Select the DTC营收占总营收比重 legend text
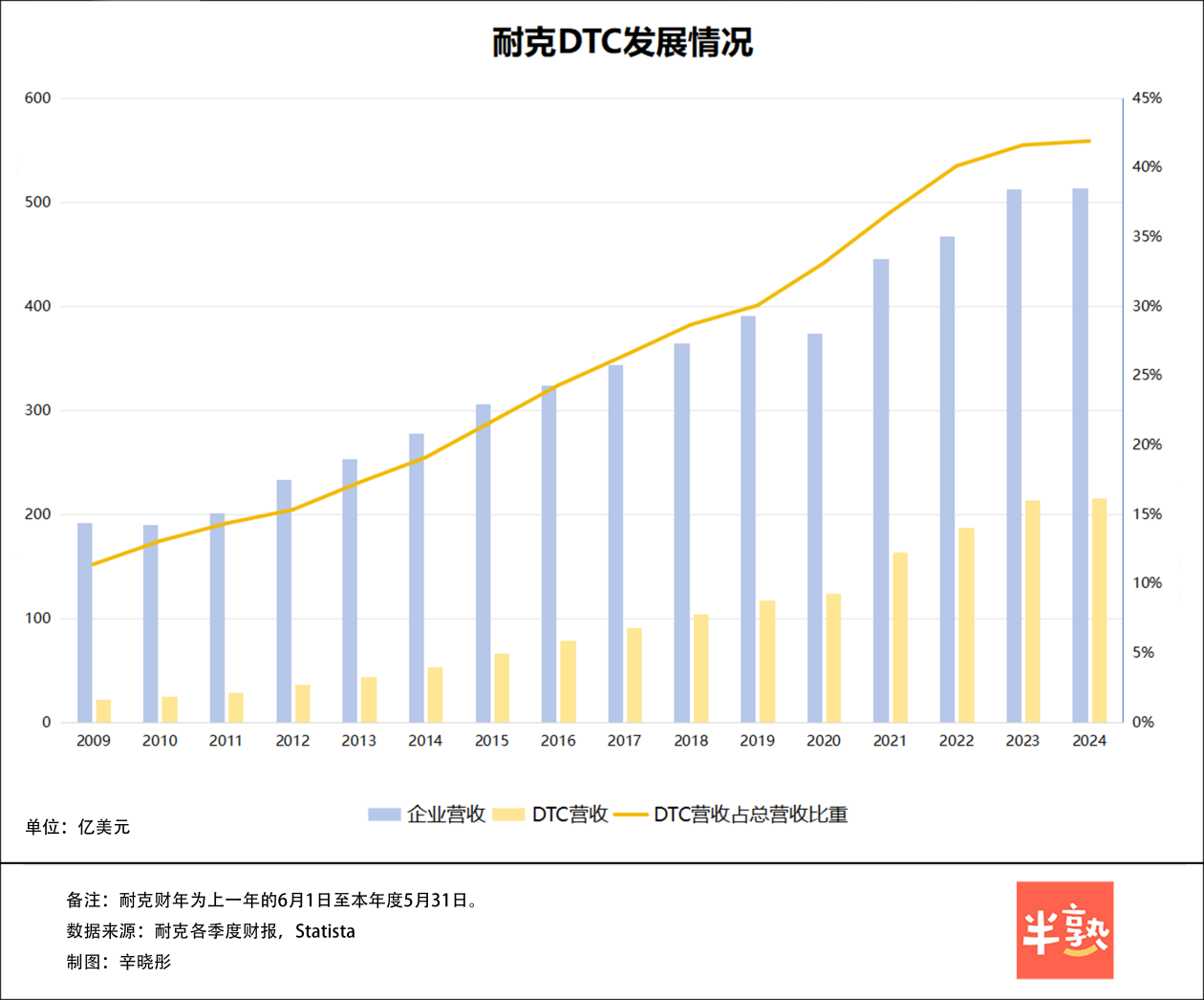 [750, 815]
